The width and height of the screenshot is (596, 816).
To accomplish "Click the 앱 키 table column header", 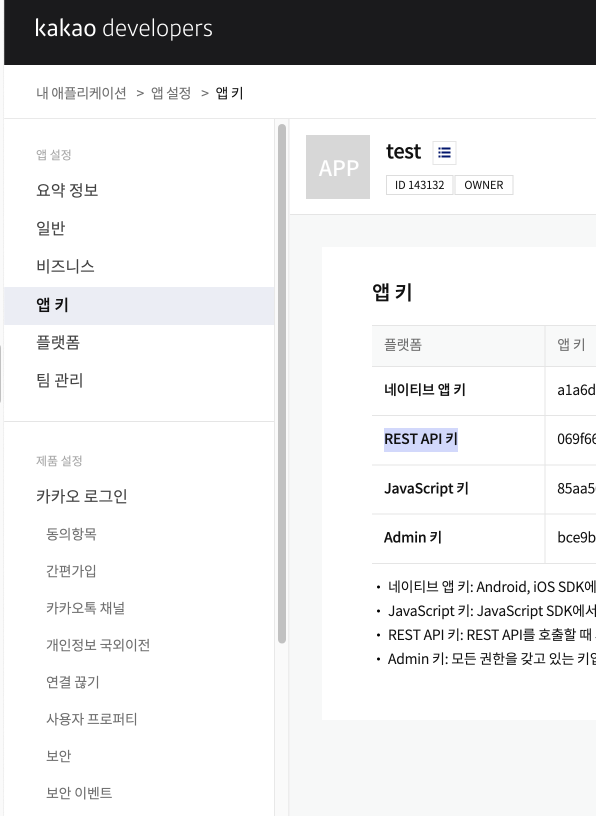I will [x=571, y=345].
